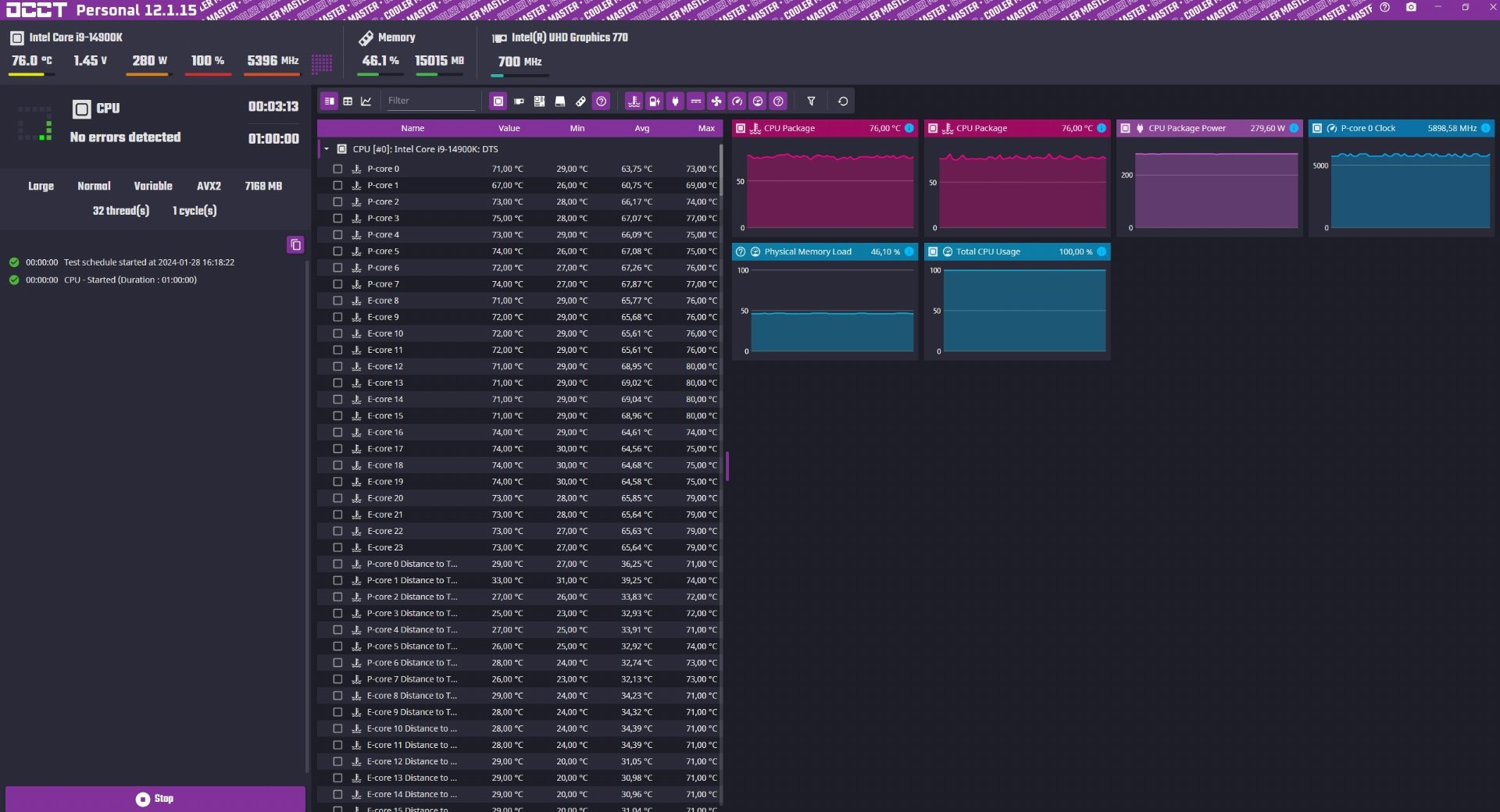
Task: Sort the sensor table by Value column
Action: tap(509, 128)
